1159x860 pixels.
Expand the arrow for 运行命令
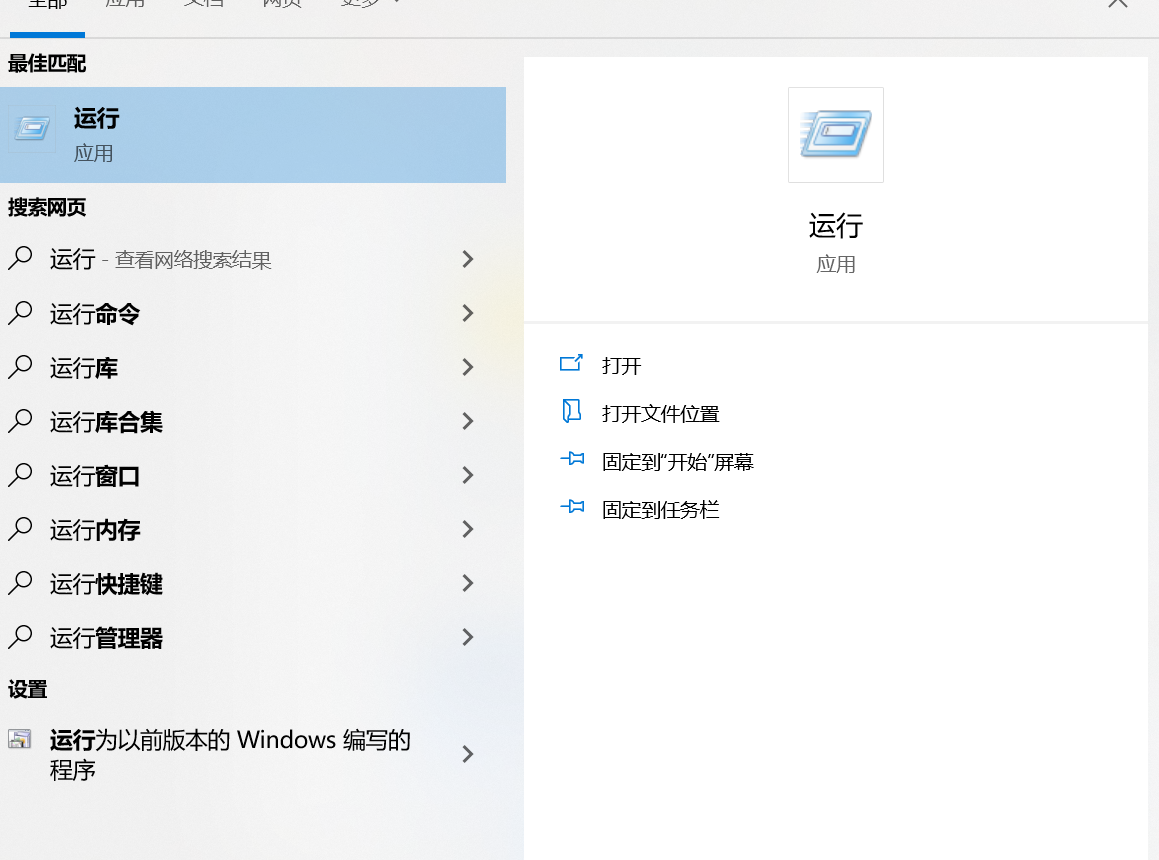(x=467, y=314)
